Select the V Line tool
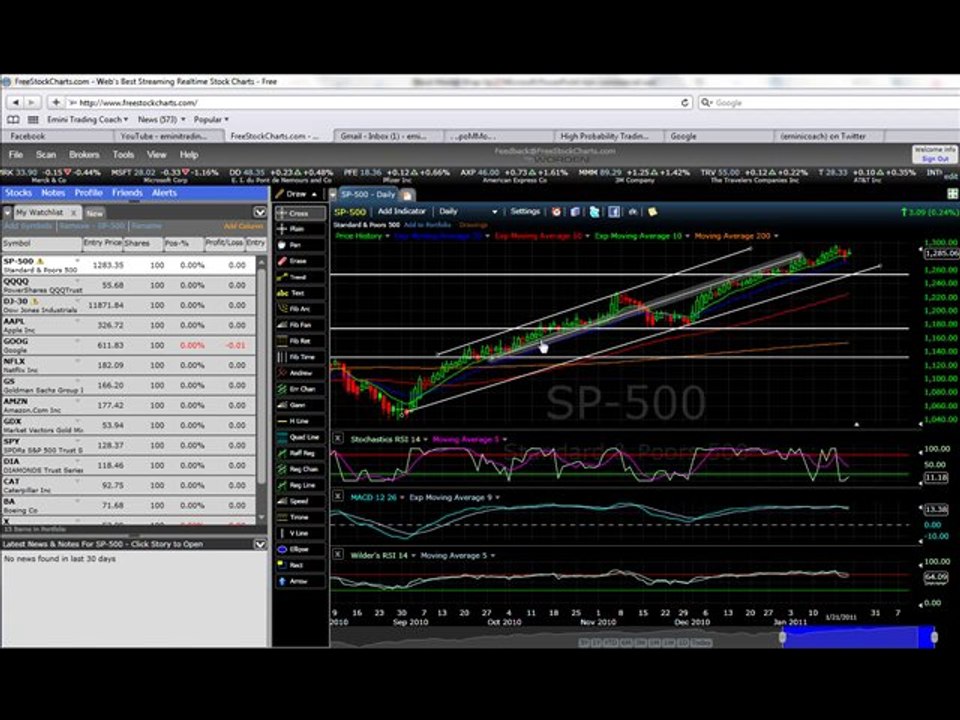 [300, 533]
